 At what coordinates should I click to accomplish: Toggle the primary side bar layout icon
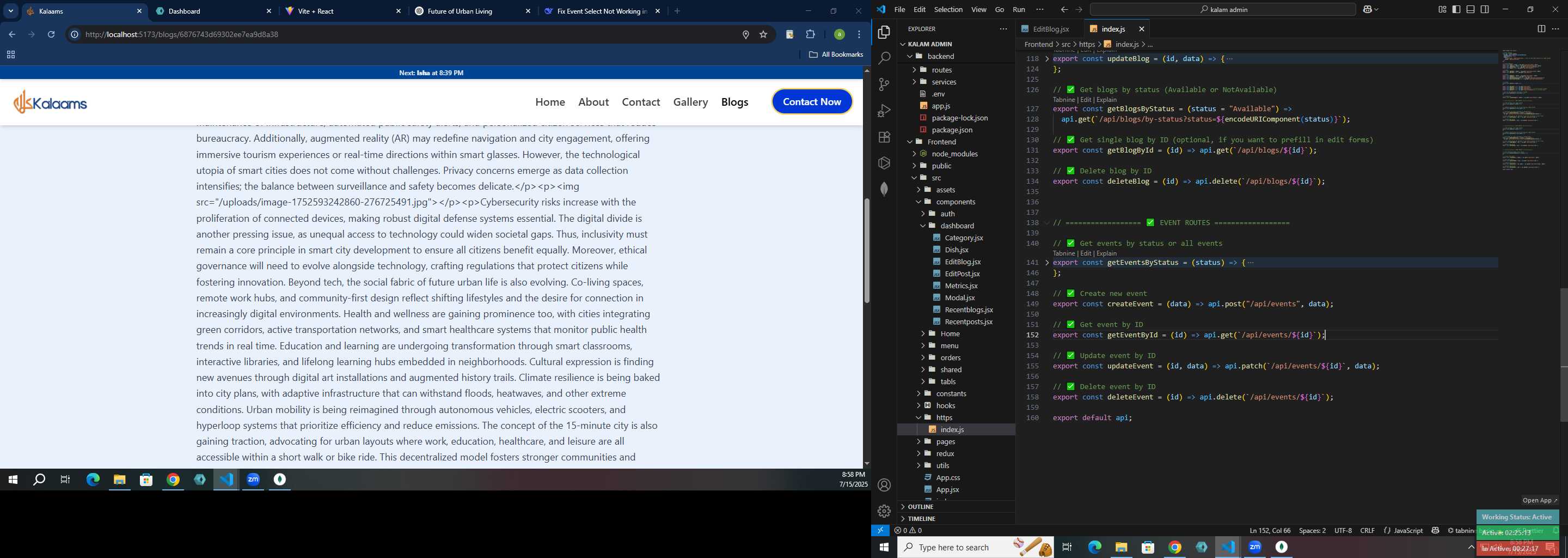1456,10
